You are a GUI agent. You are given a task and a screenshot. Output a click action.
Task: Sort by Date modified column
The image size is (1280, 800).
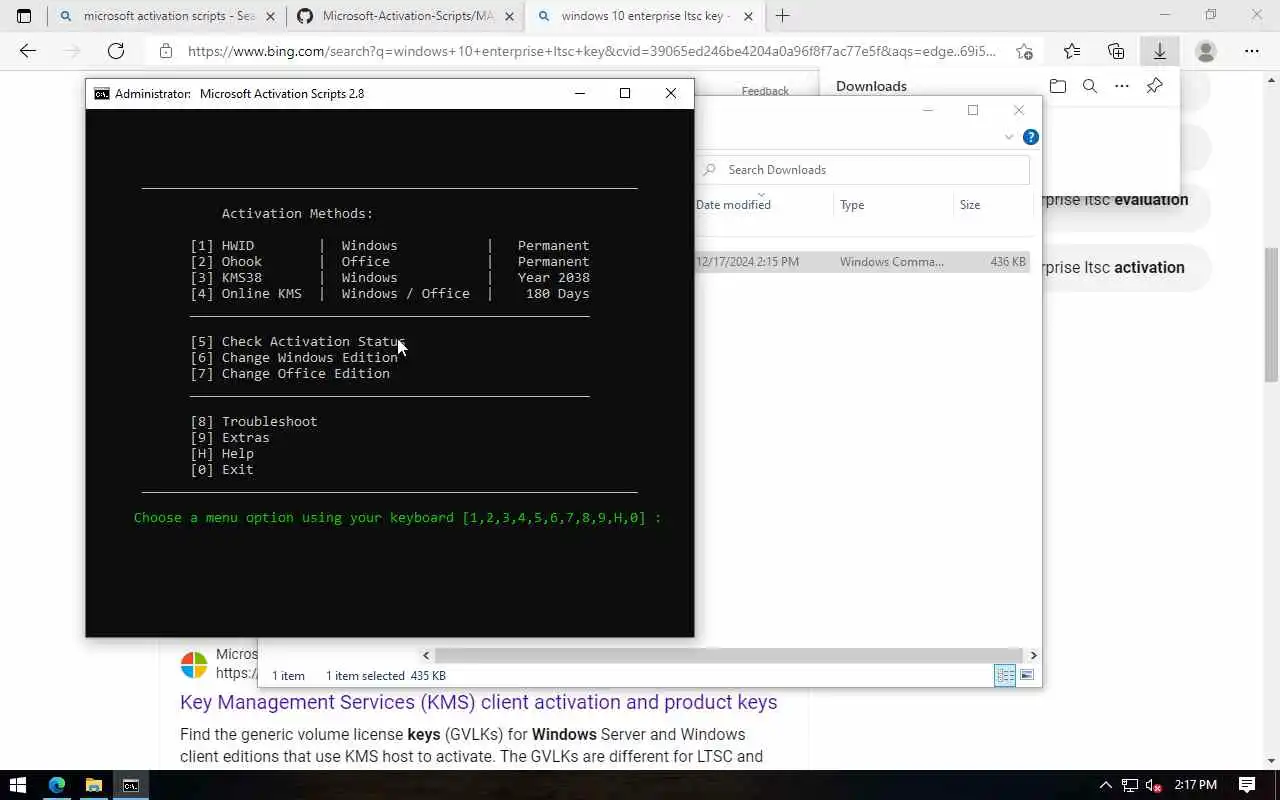click(733, 205)
